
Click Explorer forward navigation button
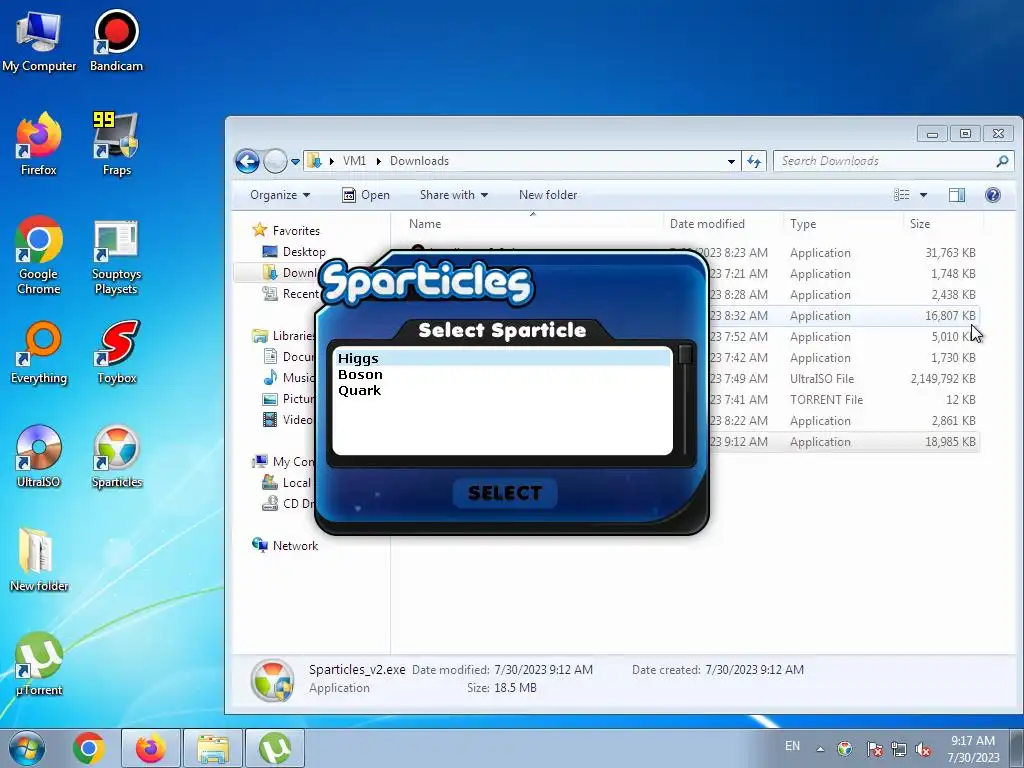pyautogui.click(x=275, y=161)
